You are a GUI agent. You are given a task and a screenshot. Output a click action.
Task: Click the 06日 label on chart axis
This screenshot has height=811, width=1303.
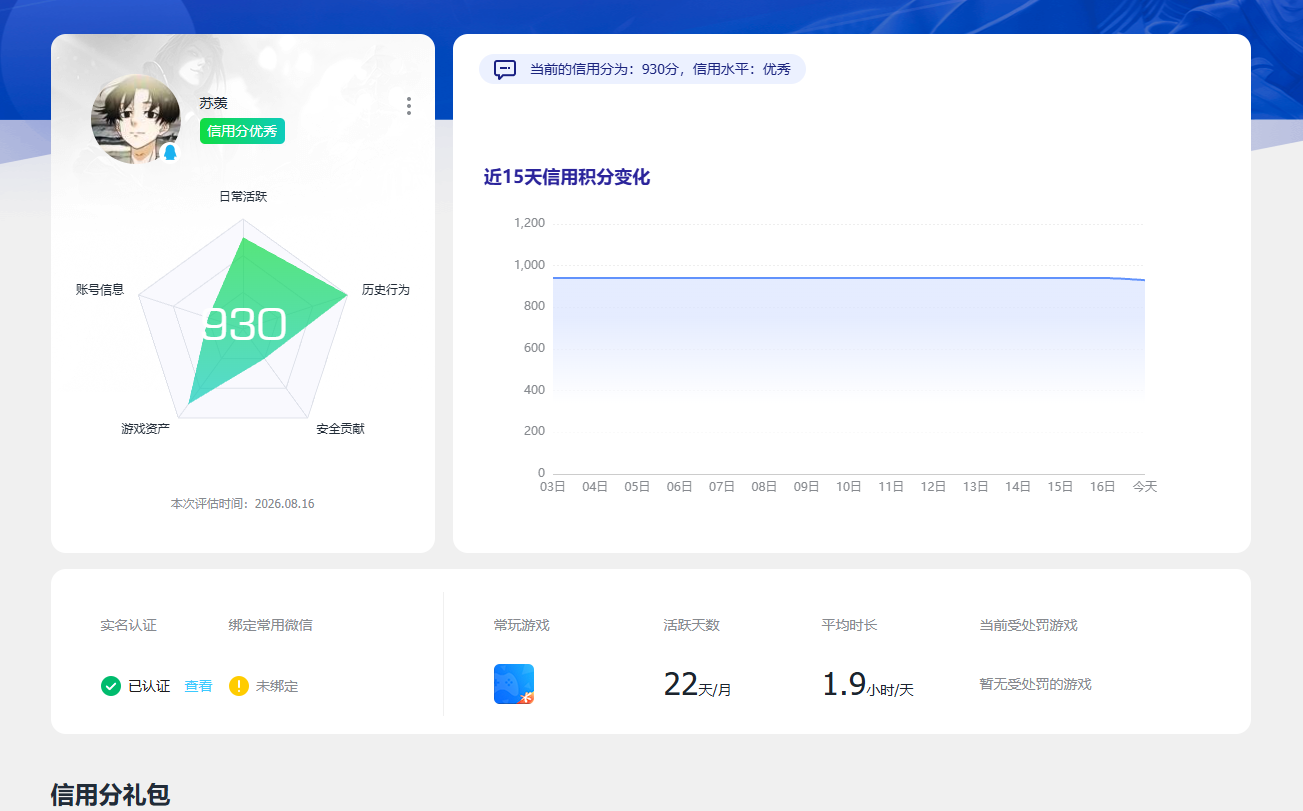click(680, 486)
